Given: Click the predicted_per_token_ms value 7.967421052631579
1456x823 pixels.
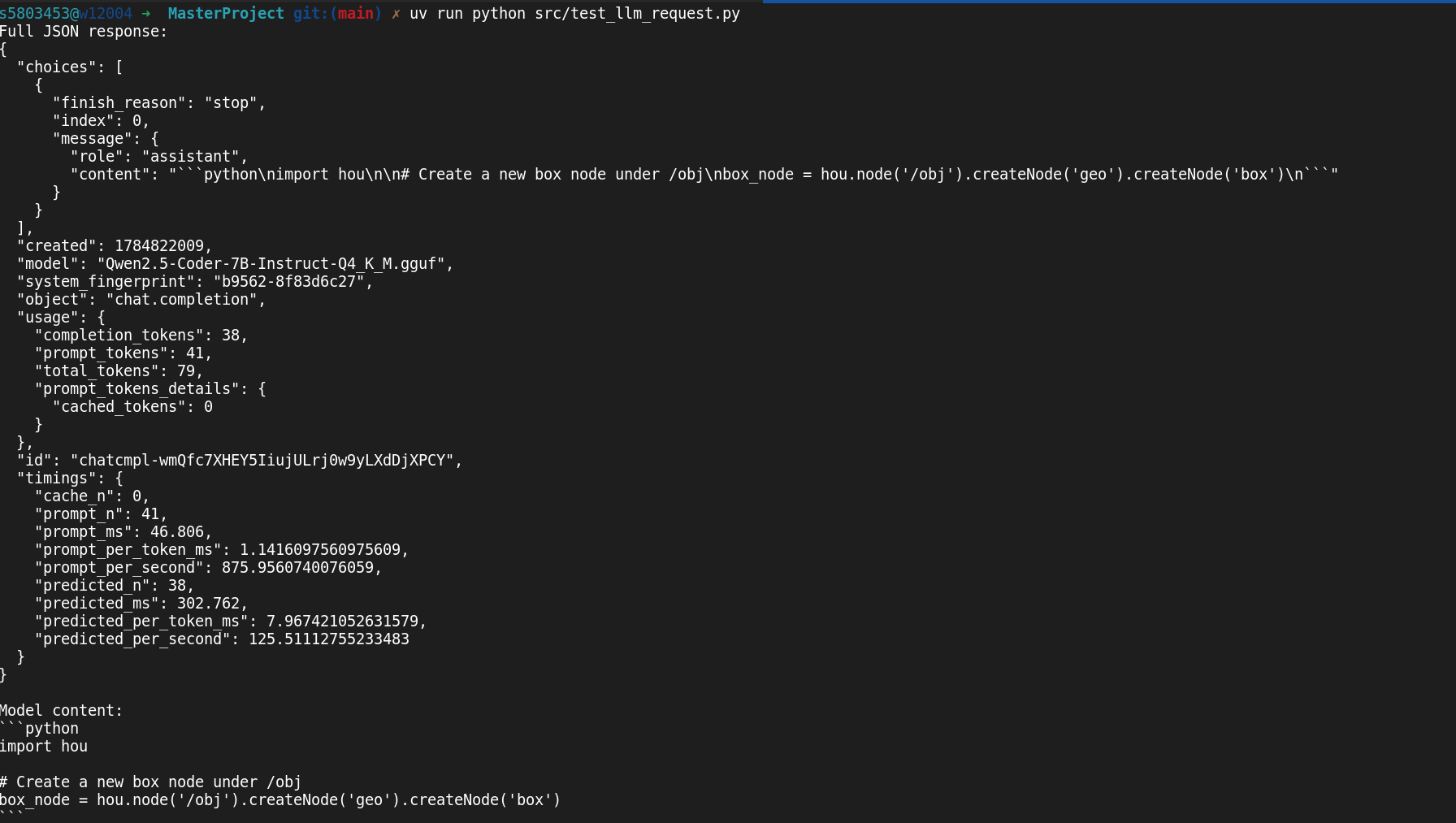Looking at the screenshot, I should coord(343,622).
